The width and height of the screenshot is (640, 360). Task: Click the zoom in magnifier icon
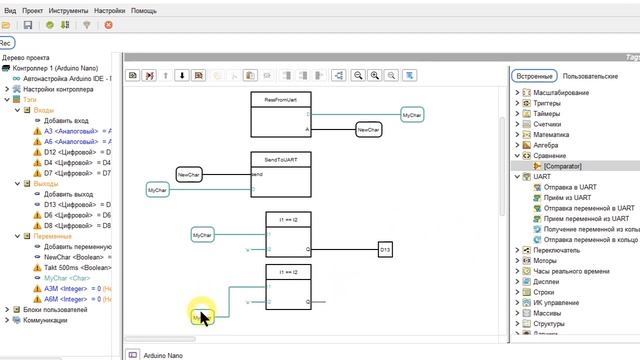coord(375,76)
